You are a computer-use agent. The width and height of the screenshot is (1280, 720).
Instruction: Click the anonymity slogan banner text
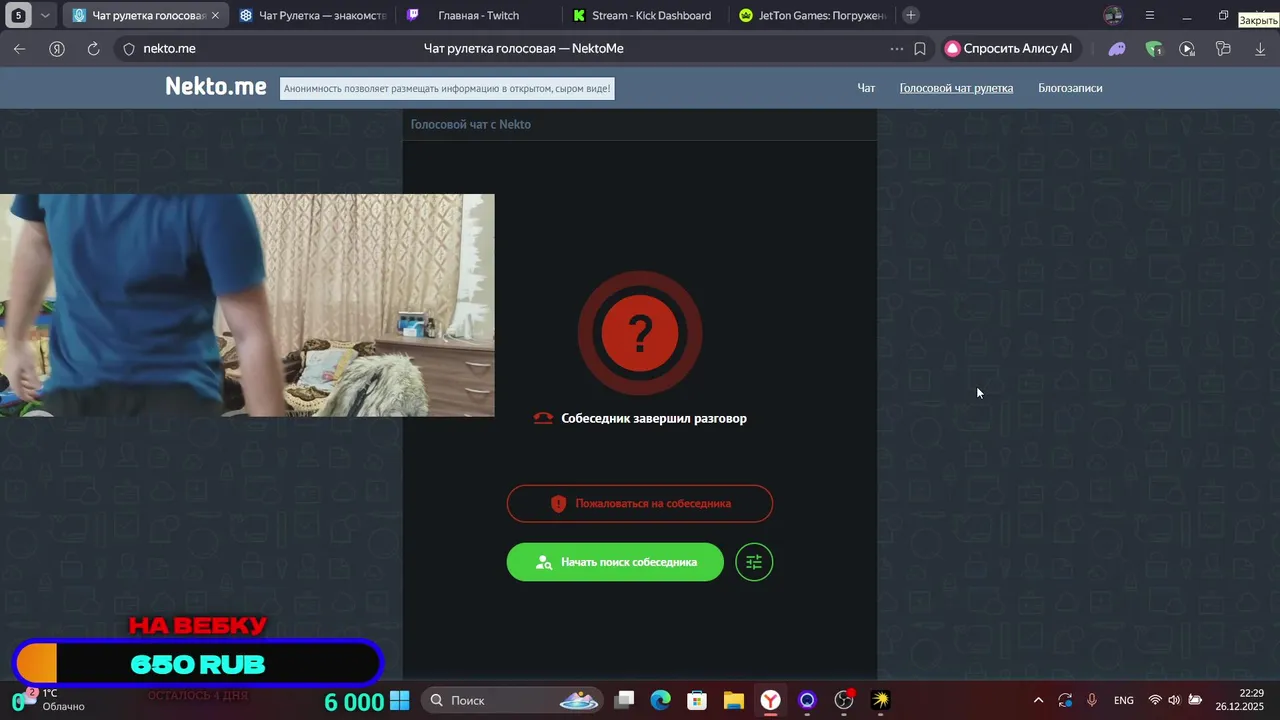[x=446, y=88]
